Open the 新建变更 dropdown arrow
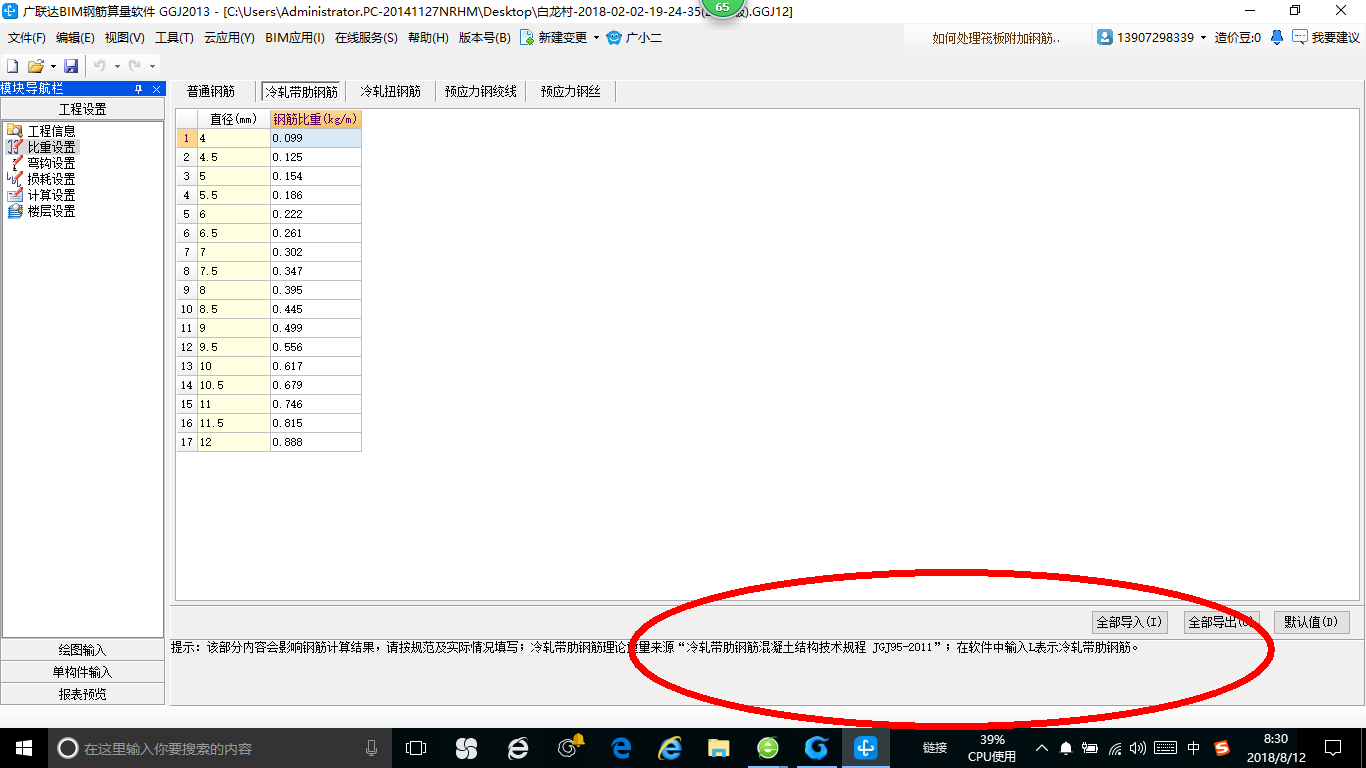 coord(596,38)
